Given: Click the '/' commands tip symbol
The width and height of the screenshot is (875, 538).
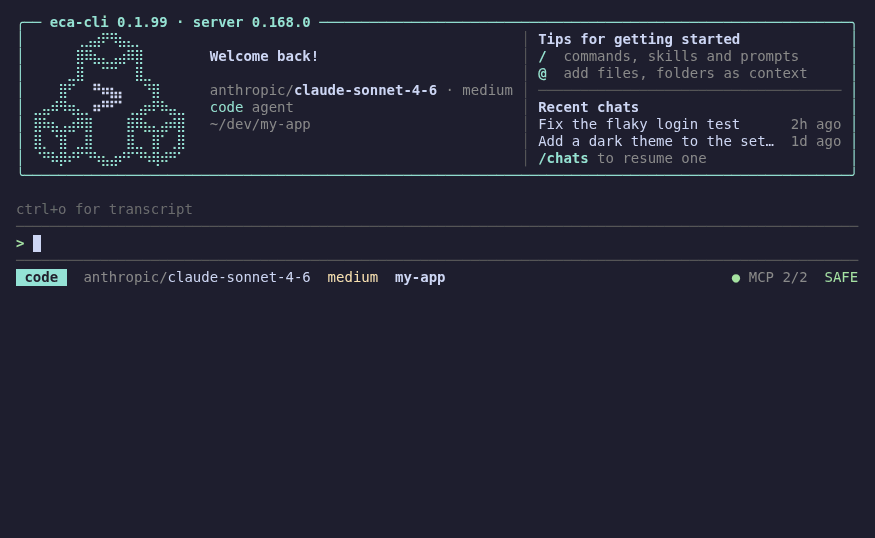Looking at the screenshot, I should pos(542,56).
